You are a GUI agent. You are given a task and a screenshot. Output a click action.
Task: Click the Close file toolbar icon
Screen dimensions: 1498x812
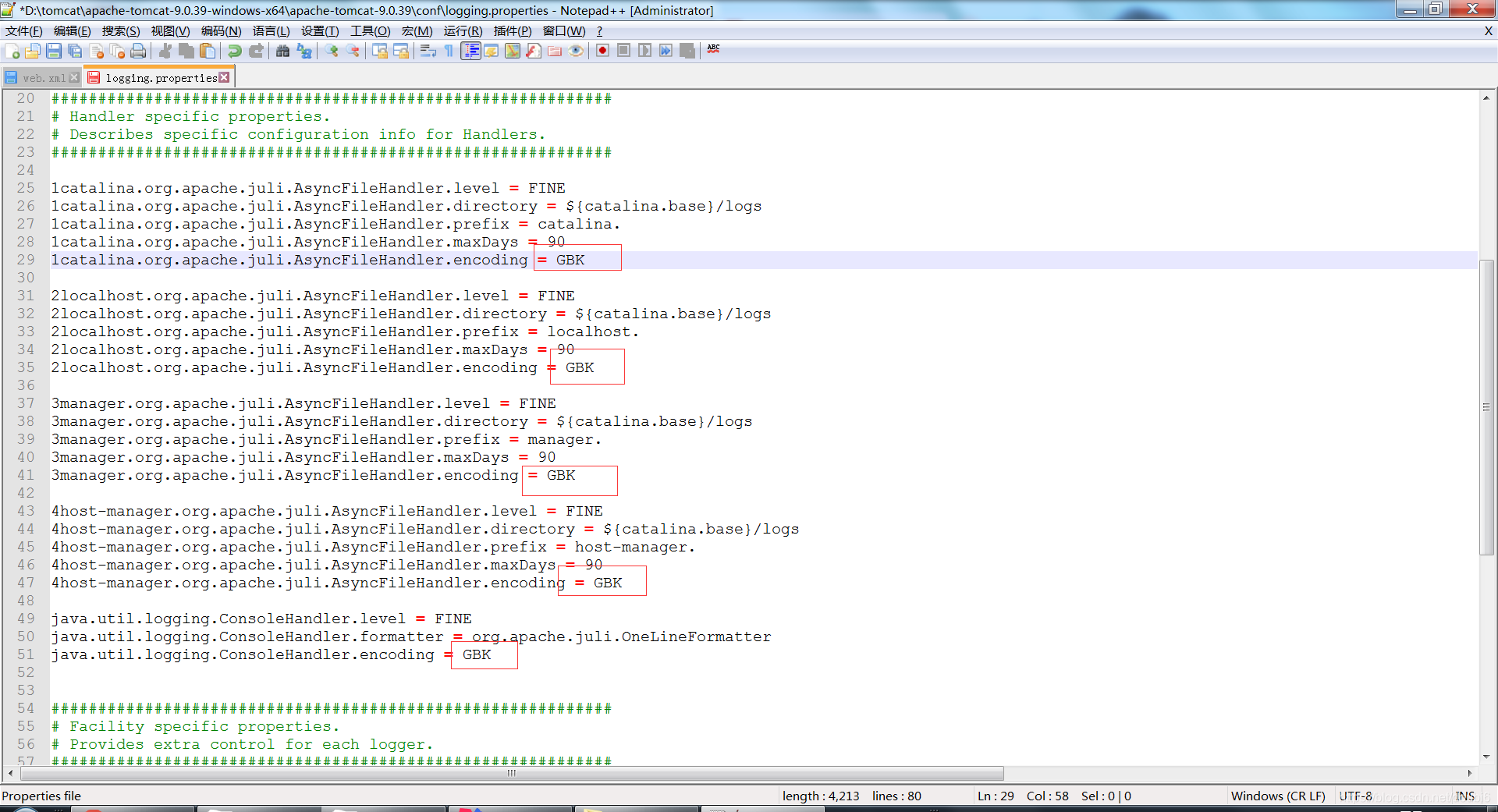click(x=97, y=51)
